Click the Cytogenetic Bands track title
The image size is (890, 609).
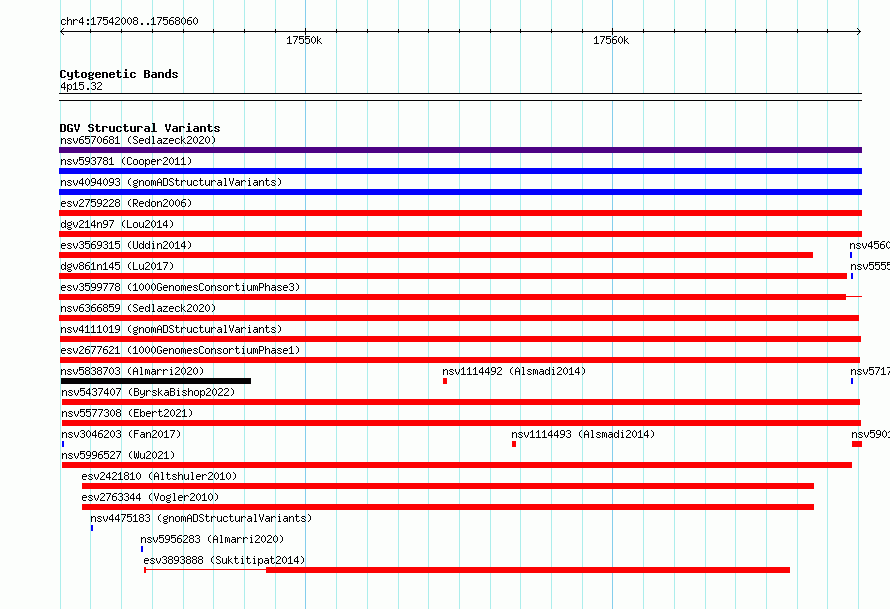click(x=119, y=74)
